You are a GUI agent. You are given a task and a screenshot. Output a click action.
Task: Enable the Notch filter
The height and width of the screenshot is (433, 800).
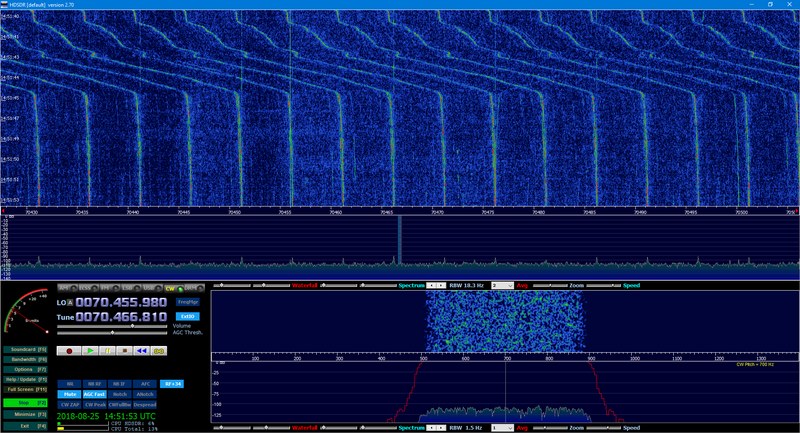click(119, 394)
